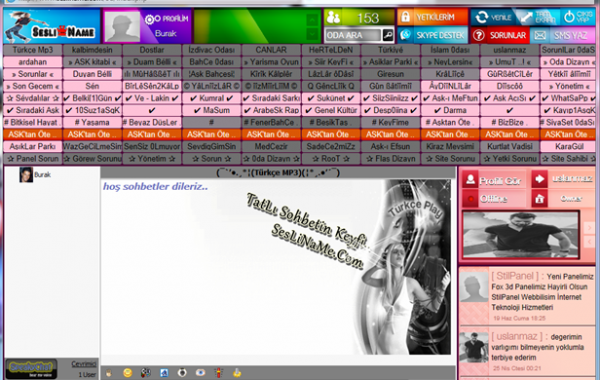The image size is (600, 380).
Task: Open the Kurtlar Vadisi room
Action: (509, 146)
